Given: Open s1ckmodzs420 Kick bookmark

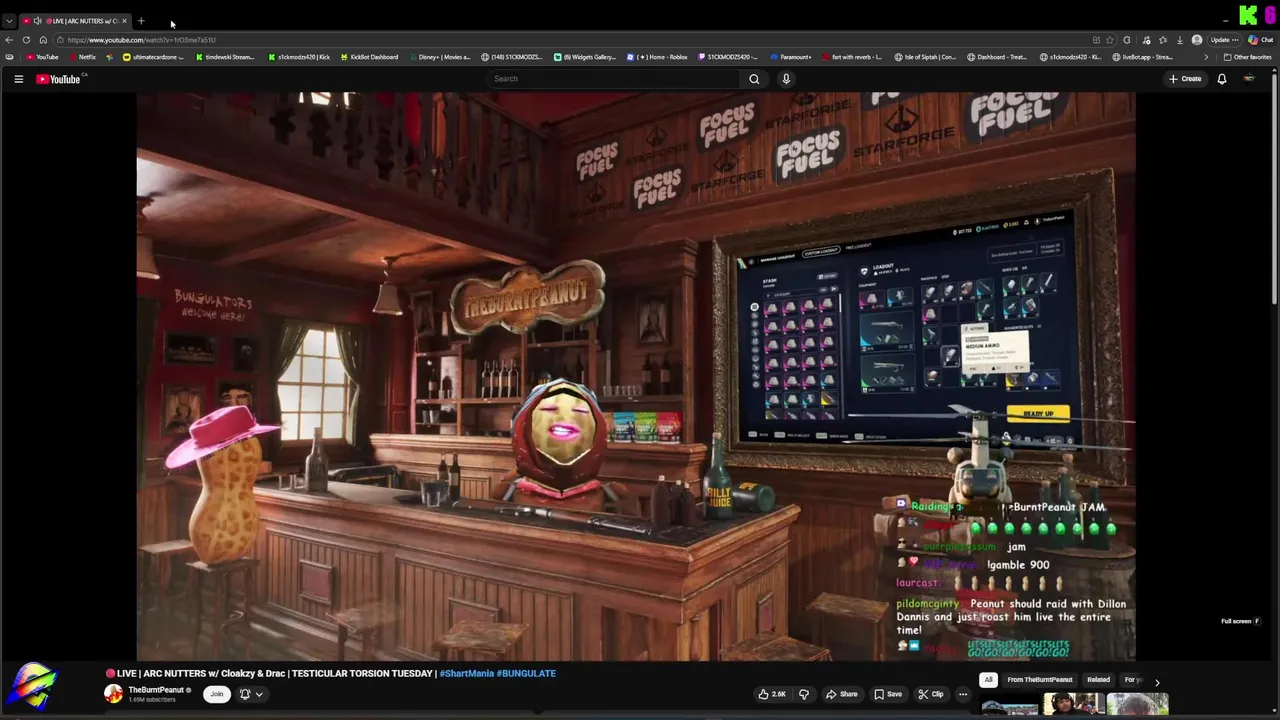Looking at the screenshot, I should coord(299,57).
